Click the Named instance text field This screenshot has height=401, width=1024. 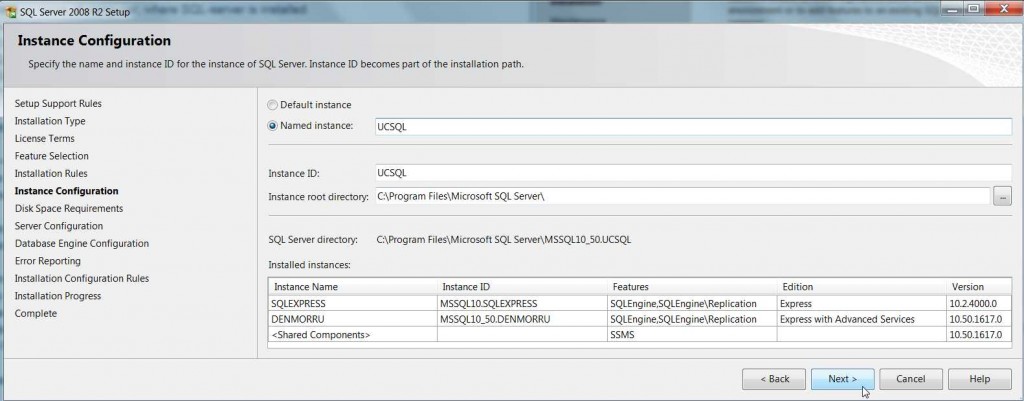coord(693,127)
